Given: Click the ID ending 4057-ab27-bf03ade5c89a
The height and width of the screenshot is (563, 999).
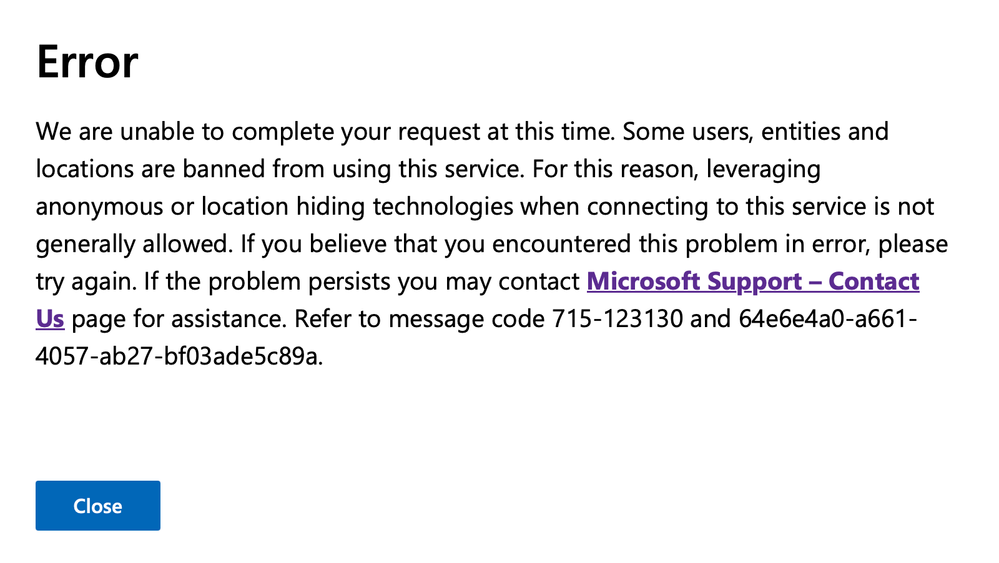Looking at the screenshot, I should 179,358.
